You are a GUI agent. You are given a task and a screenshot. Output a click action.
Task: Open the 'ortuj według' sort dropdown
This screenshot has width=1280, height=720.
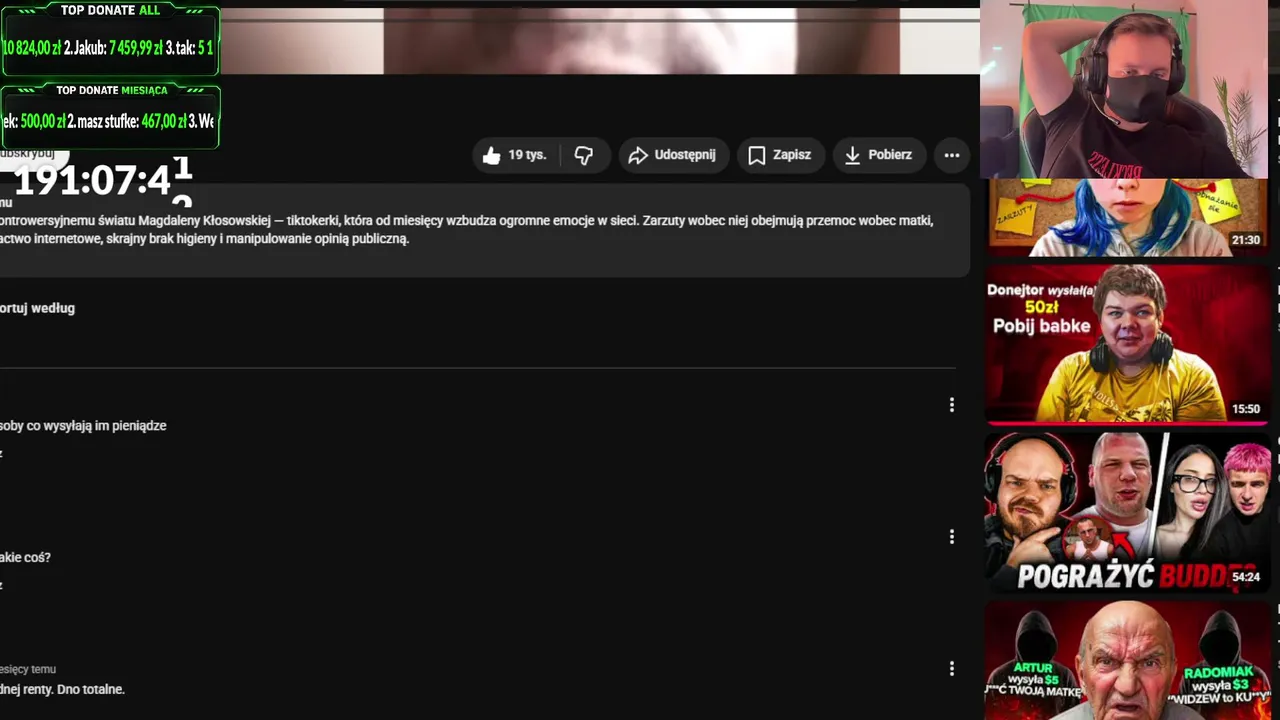pos(37,308)
